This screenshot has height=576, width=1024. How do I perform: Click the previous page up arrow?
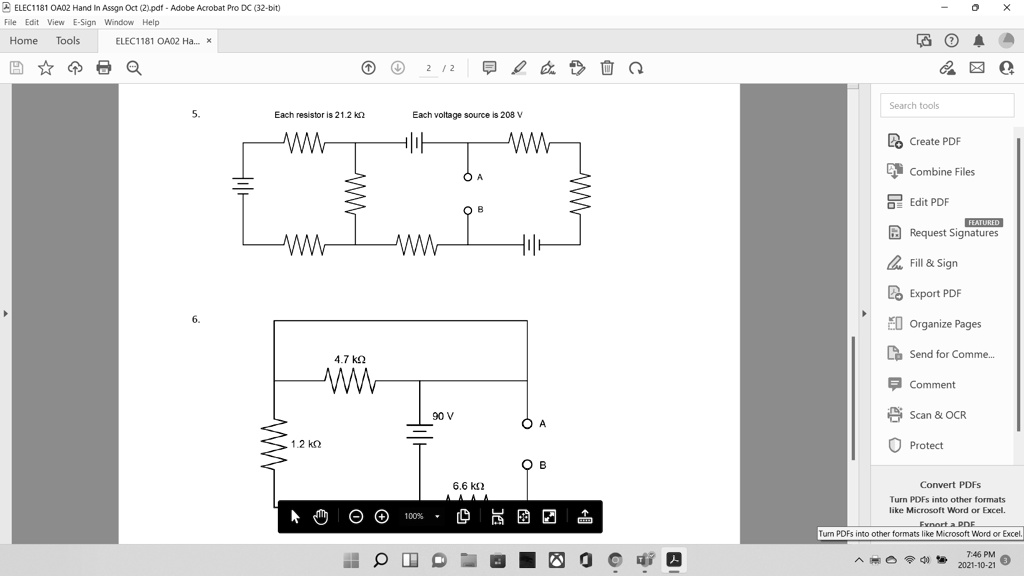click(368, 67)
